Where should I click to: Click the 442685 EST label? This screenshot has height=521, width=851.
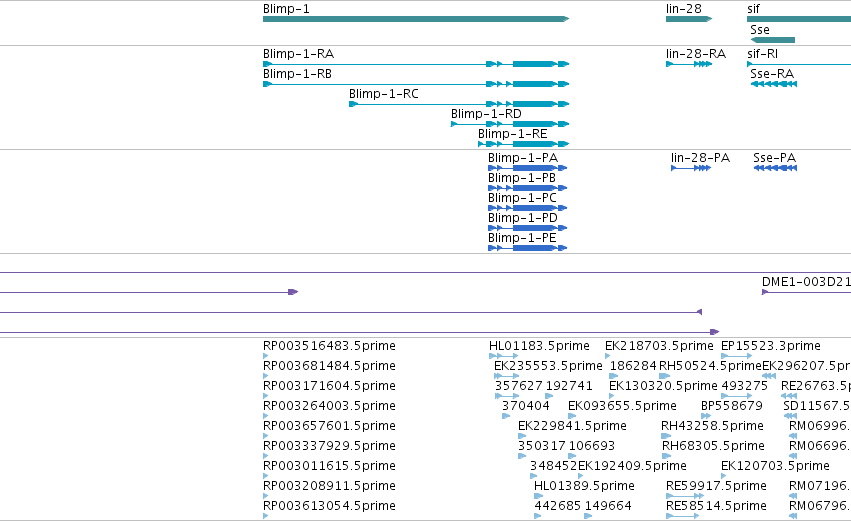(558, 507)
